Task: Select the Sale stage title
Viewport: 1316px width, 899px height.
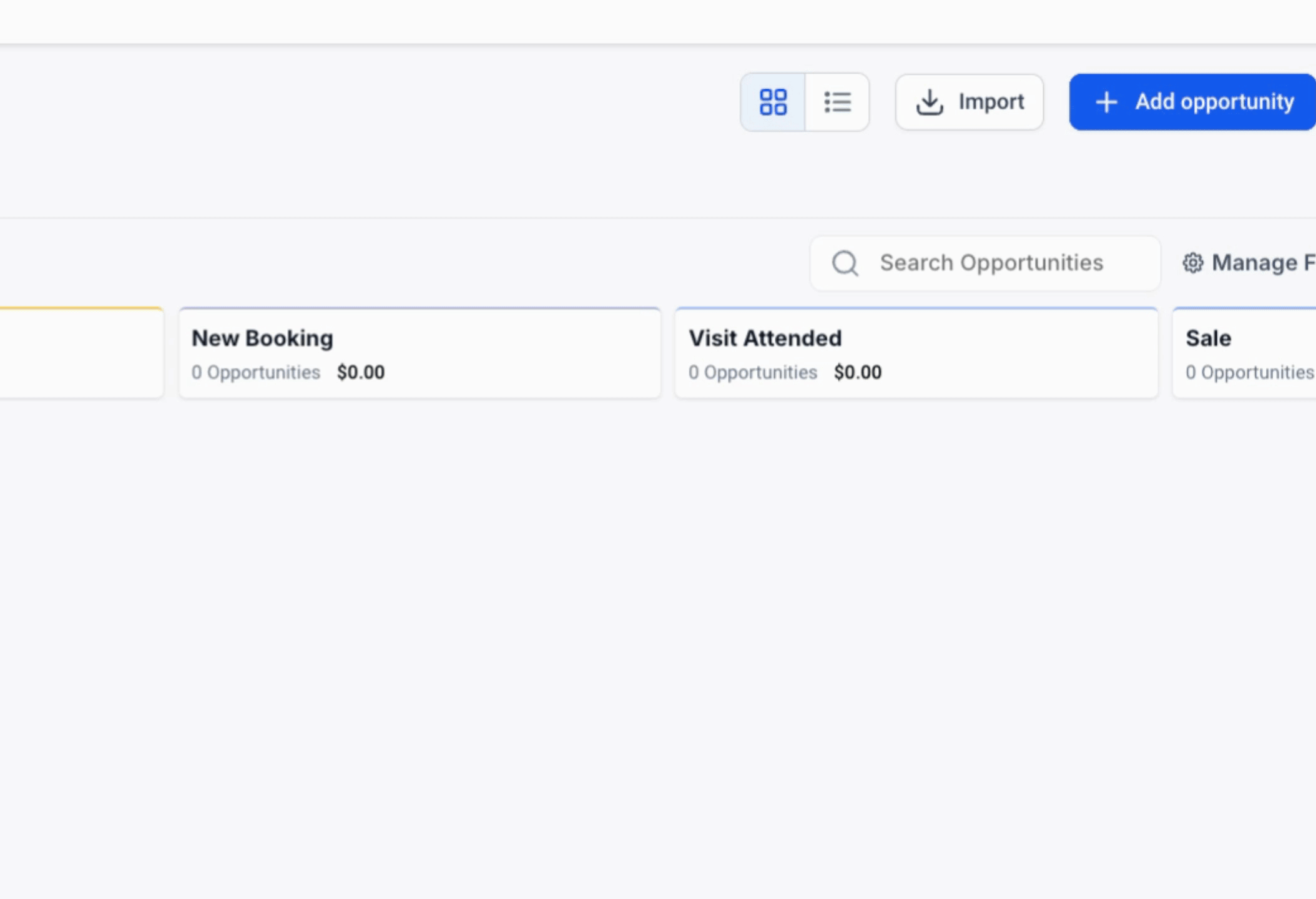Action: 1208,338
